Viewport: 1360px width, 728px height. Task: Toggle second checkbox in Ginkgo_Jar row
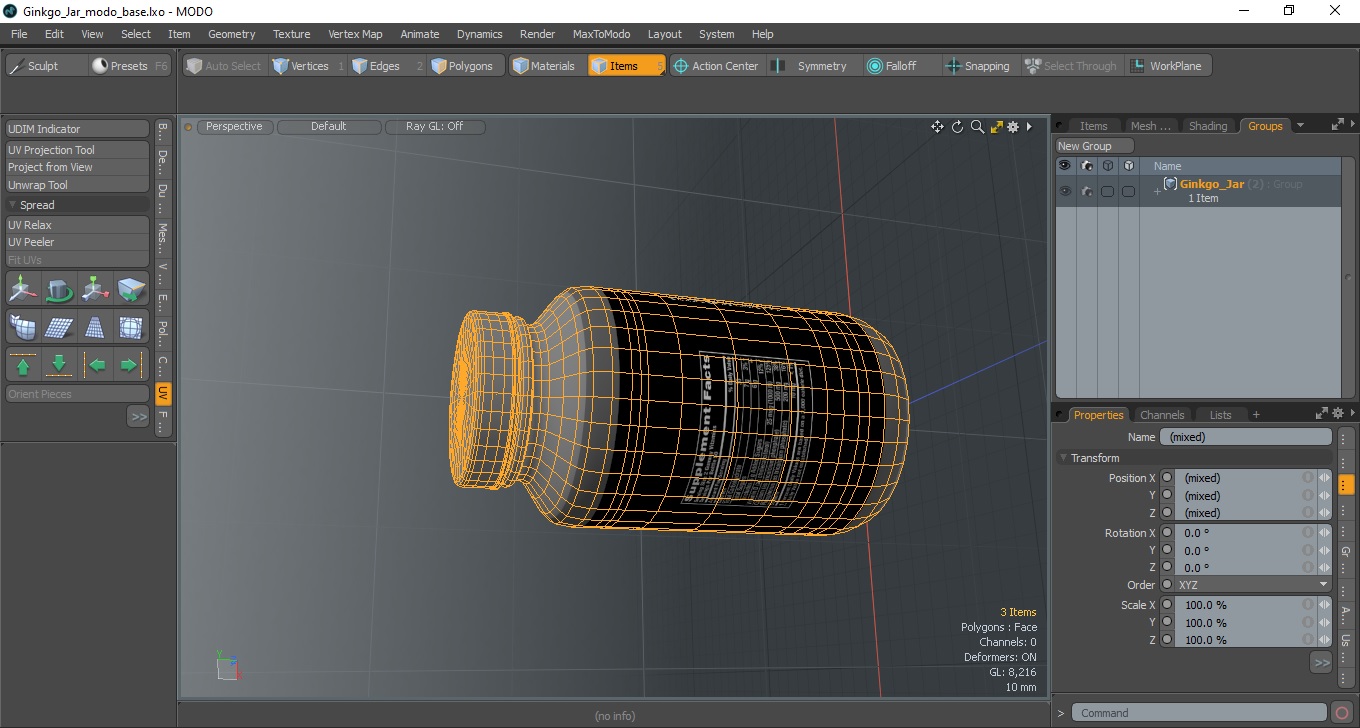click(1128, 191)
